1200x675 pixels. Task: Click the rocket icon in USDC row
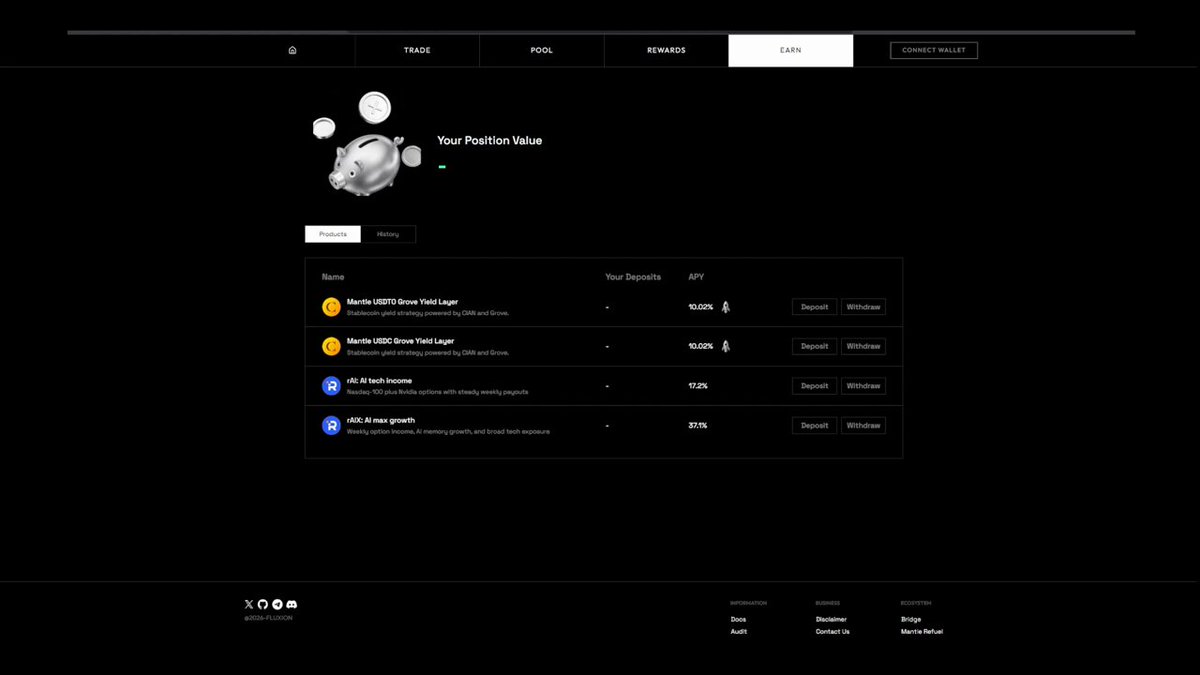click(x=726, y=346)
